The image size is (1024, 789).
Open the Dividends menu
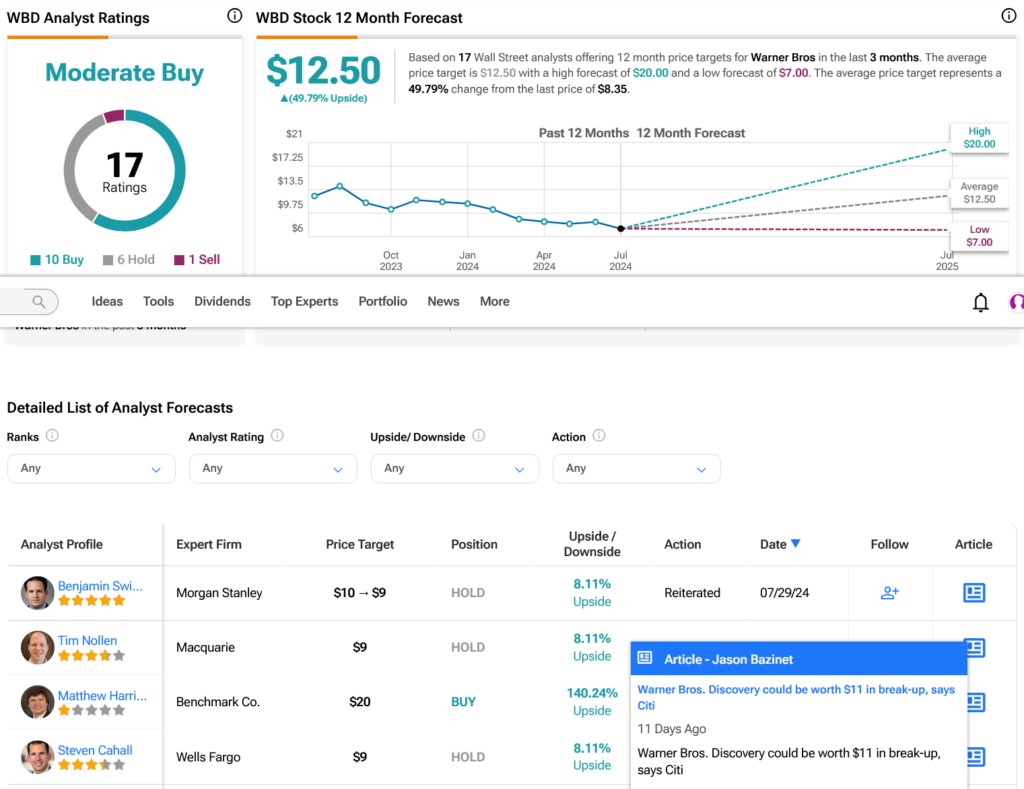pyautogui.click(x=222, y=301)
